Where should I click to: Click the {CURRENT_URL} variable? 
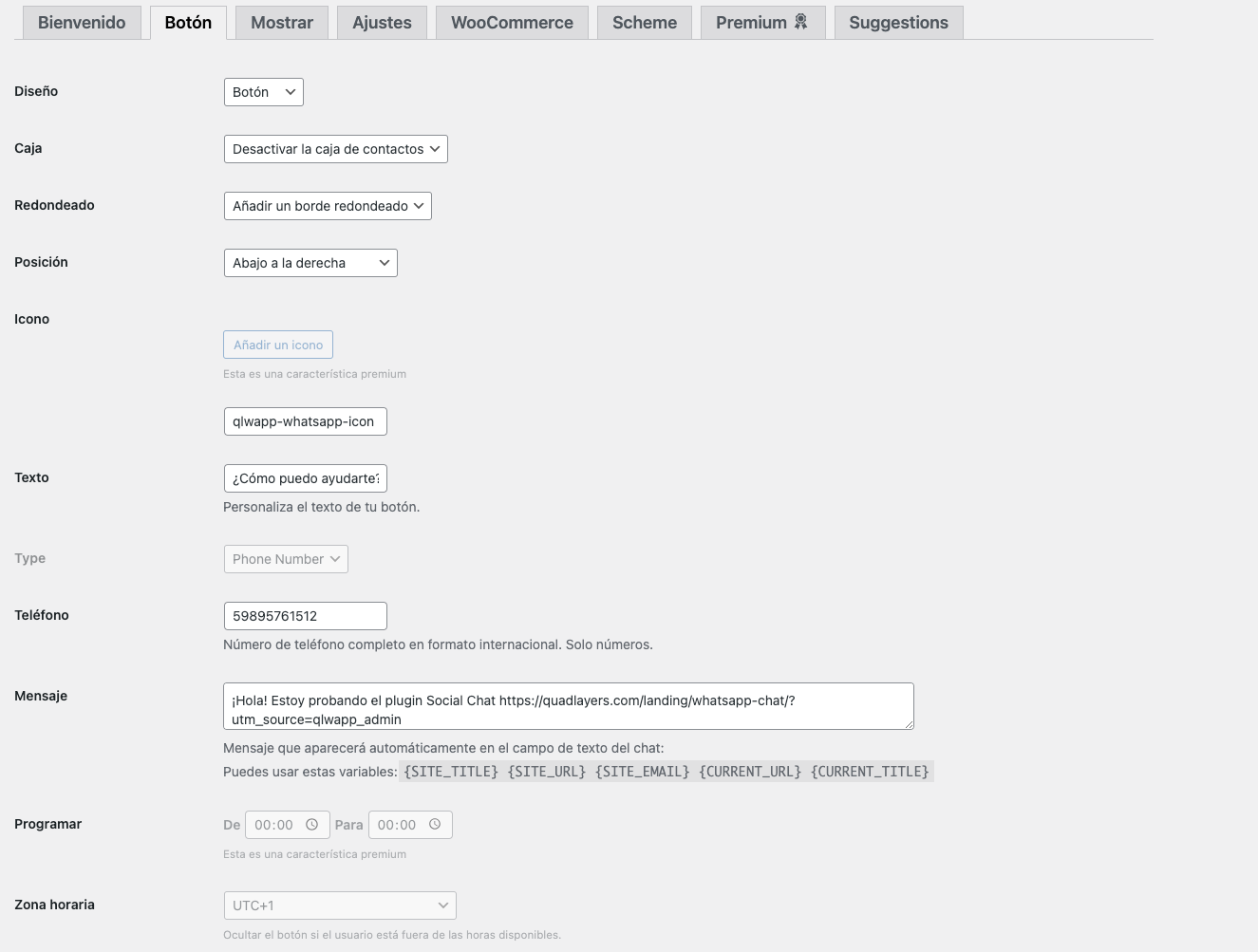750,772
